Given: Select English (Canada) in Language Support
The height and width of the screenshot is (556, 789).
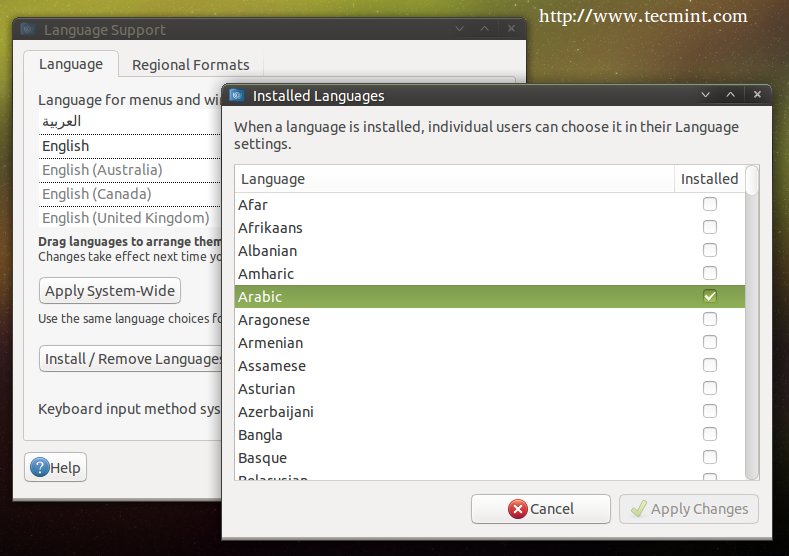Looking at the screenshot, I should [x=130, y=194].
